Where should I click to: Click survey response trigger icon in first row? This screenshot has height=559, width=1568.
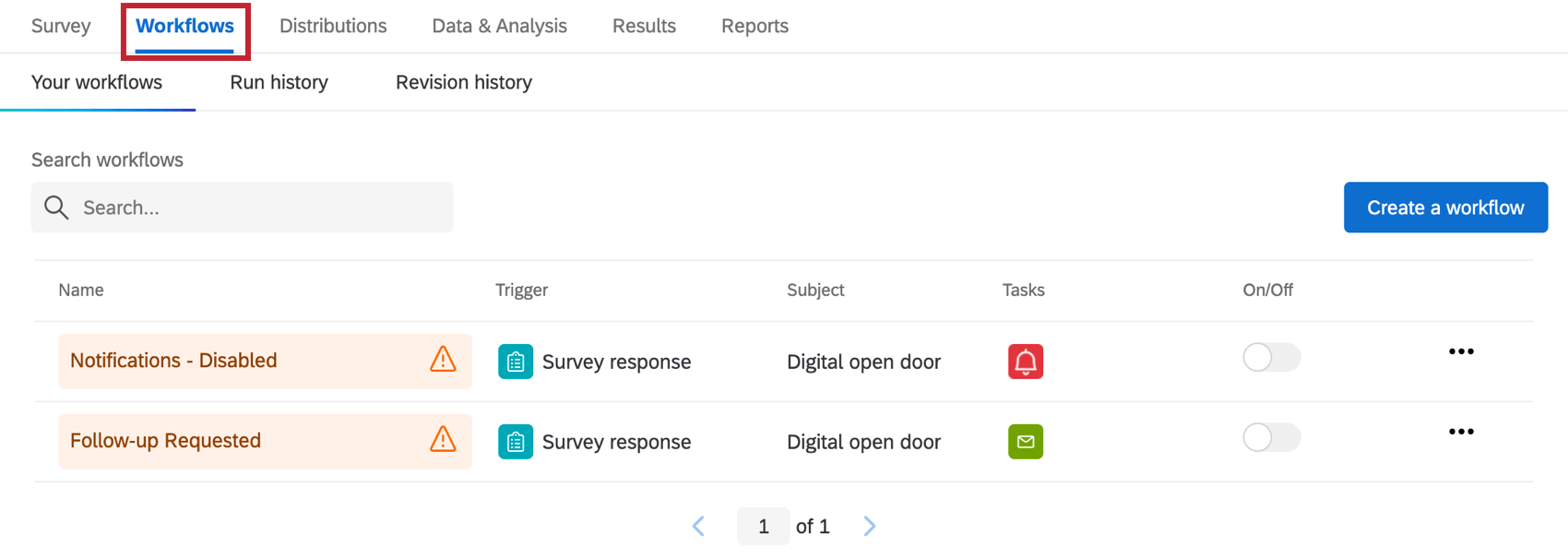pyautogui.click(x=516, y=362)
